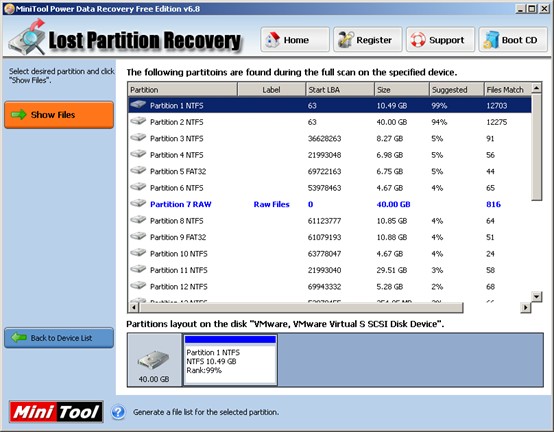Click the drive icon for Partition 2 NTFS
The image size is (554, 432).
pyautogui.click(x=138, y=121)
